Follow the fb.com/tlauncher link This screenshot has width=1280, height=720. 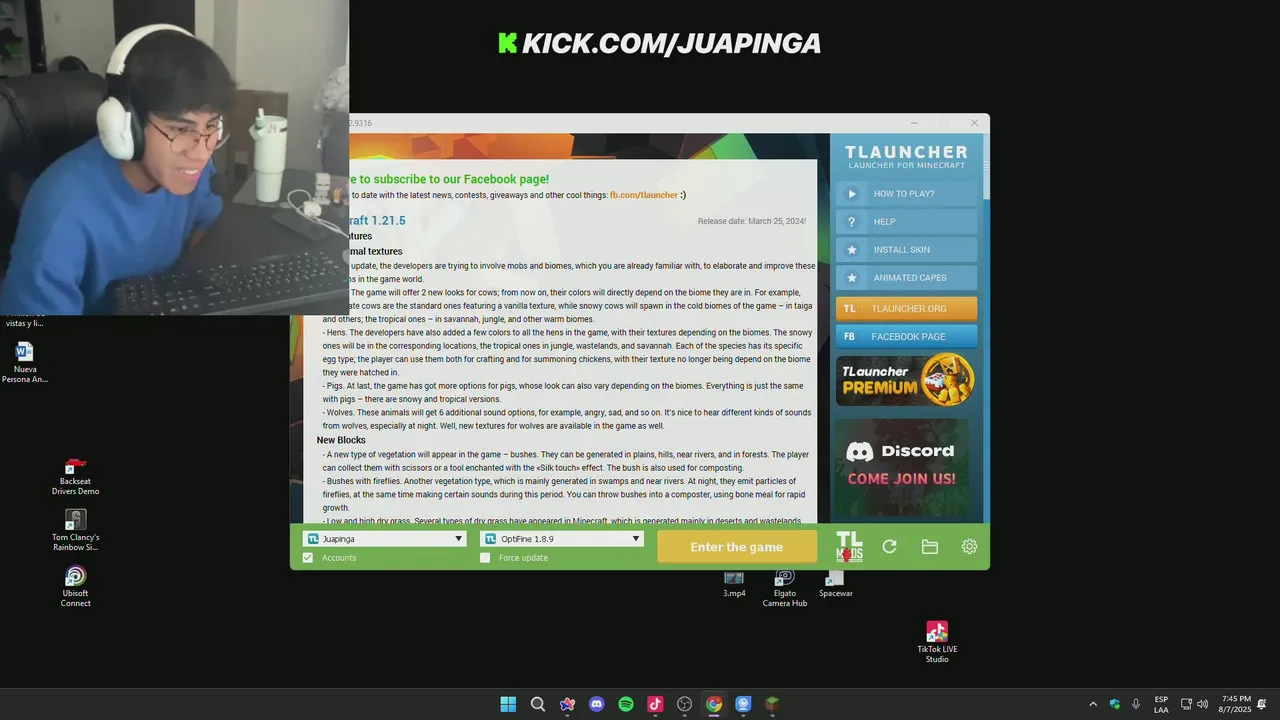(643, 195)
